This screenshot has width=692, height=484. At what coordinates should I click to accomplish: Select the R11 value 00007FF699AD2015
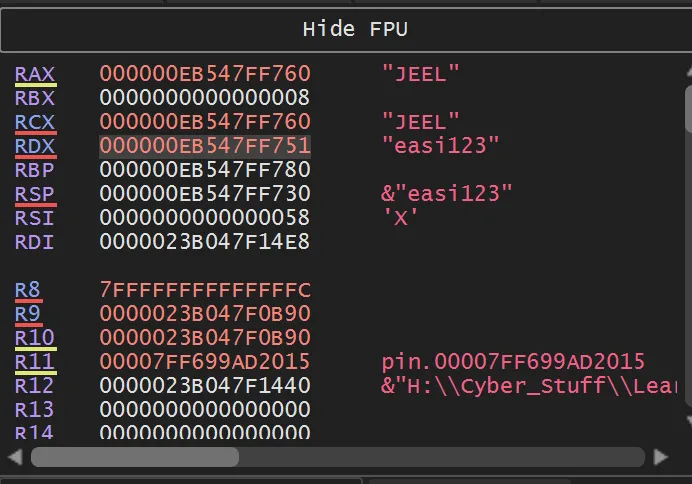coord(205,362)
